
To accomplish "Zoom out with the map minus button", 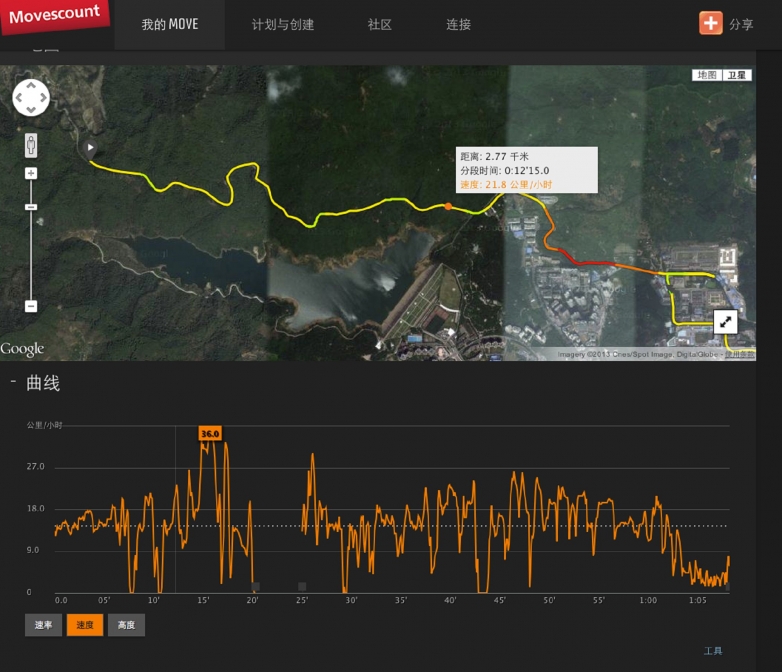I will tap(31, 306).
